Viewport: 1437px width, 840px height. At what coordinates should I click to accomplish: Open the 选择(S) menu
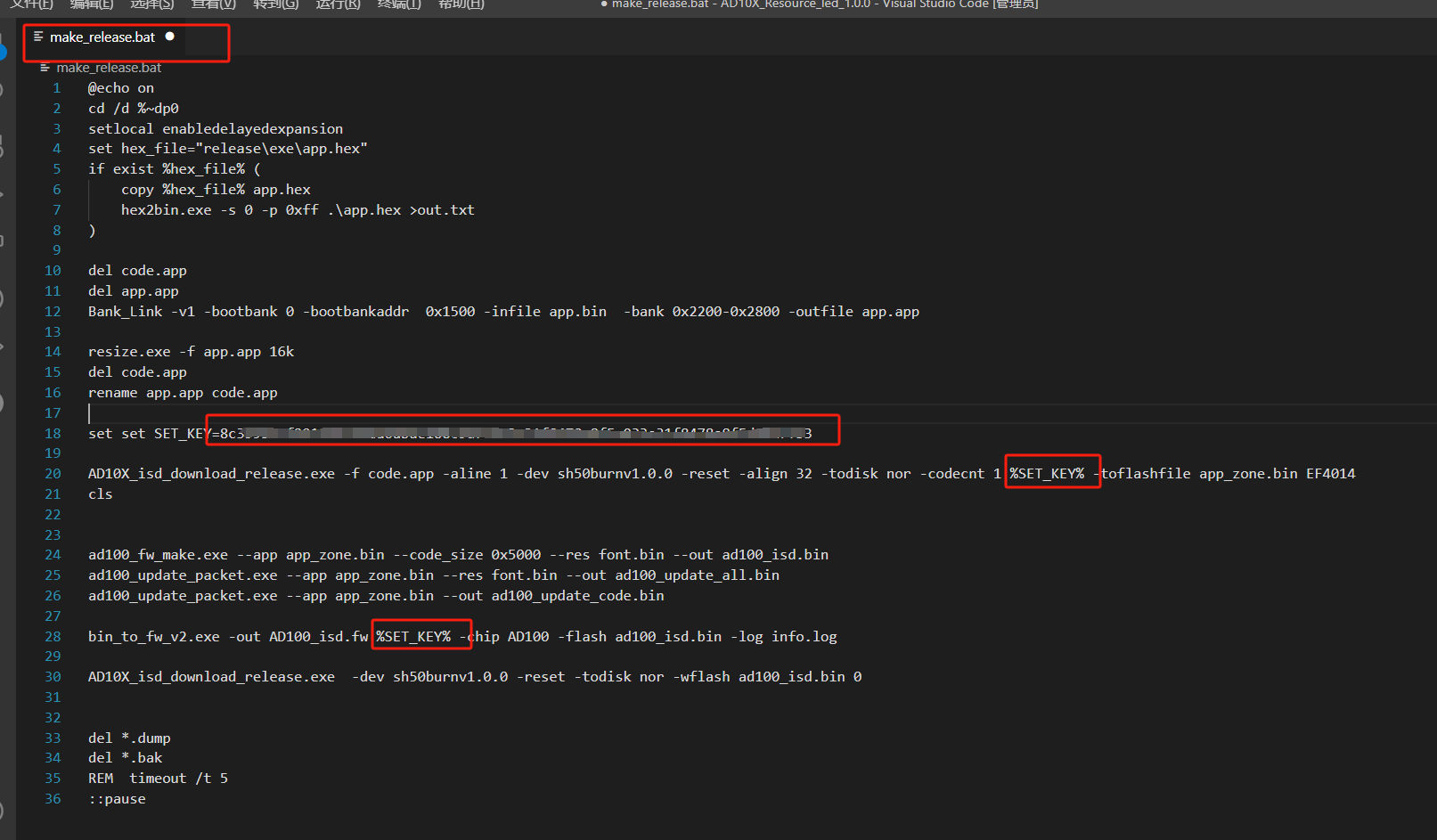coord(152,4)
